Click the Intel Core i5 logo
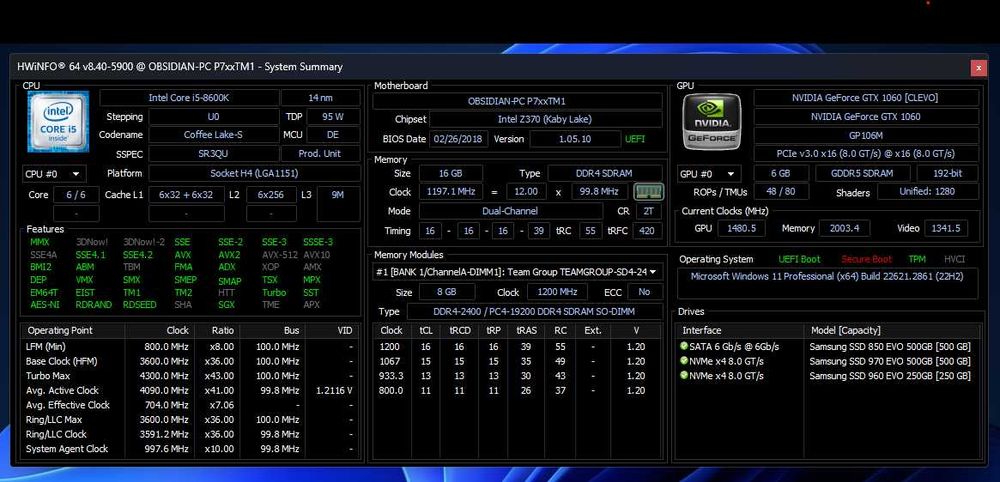Viewport: 1000px width, 482px height. (58, 122)
